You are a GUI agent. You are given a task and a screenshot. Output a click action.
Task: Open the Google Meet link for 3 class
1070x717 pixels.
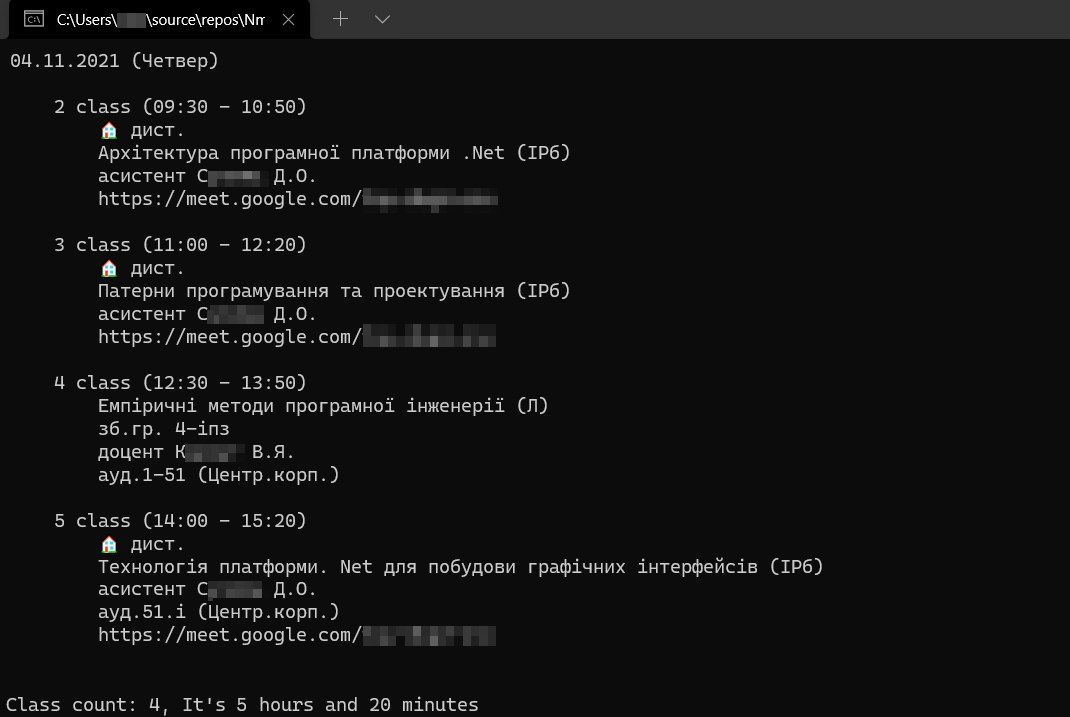click(297, 336)
